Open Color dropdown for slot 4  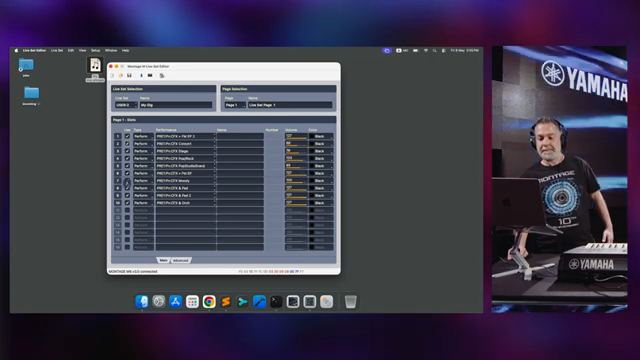(x=321, y=158)
